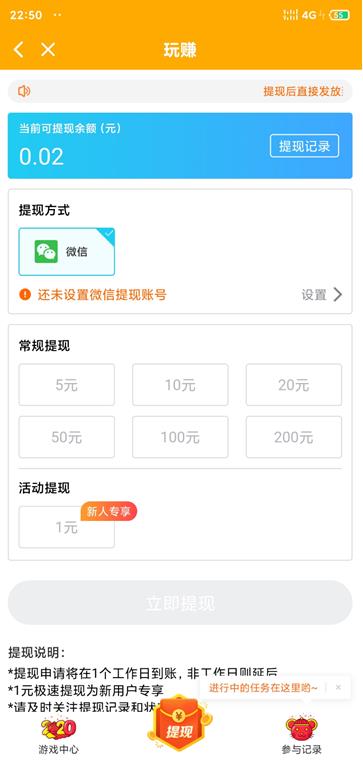Choose the 100元 withdrawal amount
This screenshot has width=363, height=762.
click(x=180, y=437)
